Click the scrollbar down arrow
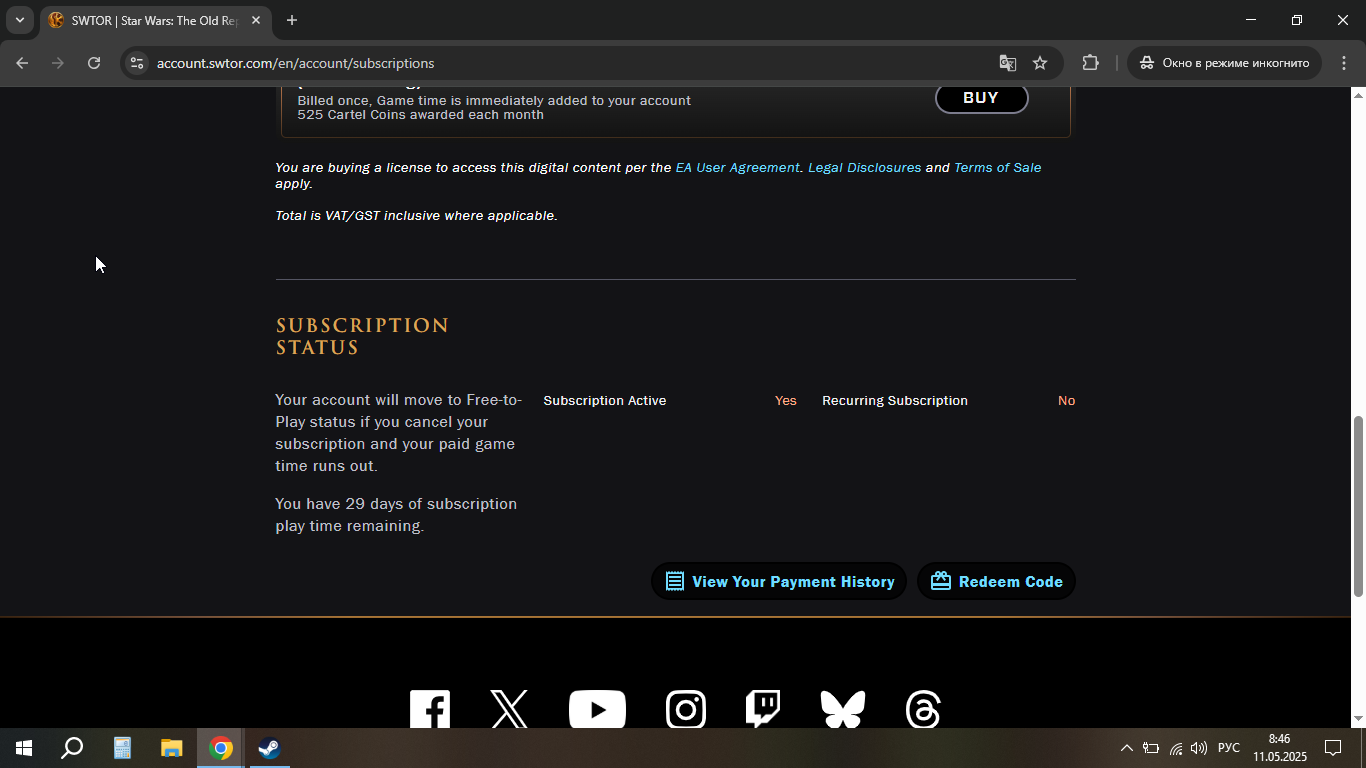Image resolution: width=1366 pixels, height=768 pixels. point(1358,719)
